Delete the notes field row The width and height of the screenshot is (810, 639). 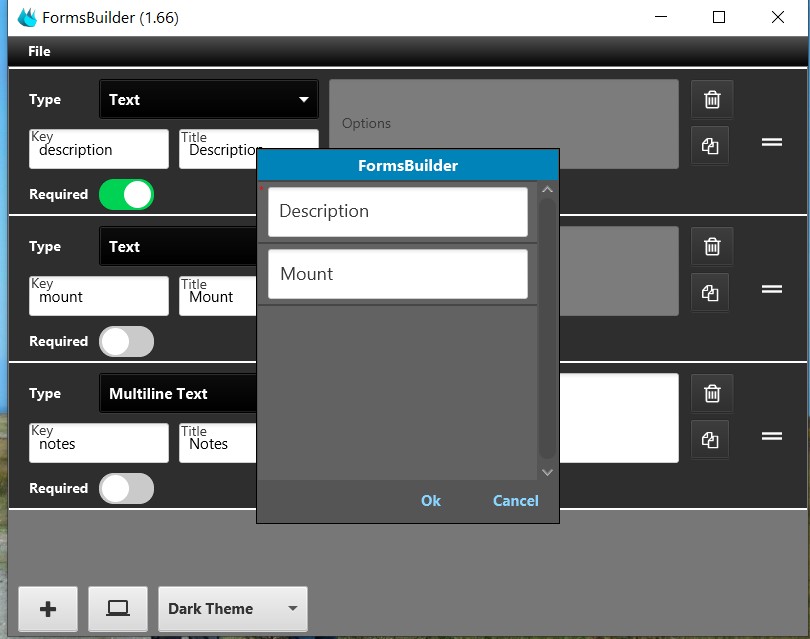(712, 394)
